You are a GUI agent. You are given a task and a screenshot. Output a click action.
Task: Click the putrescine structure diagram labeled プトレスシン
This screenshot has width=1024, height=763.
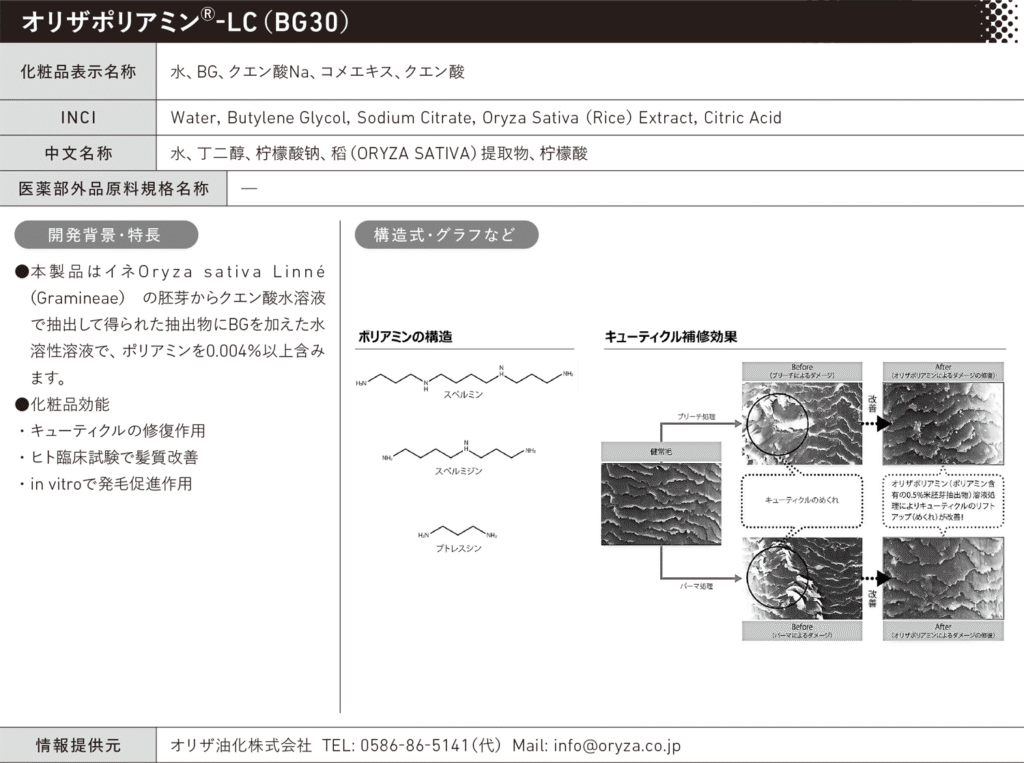458,539
